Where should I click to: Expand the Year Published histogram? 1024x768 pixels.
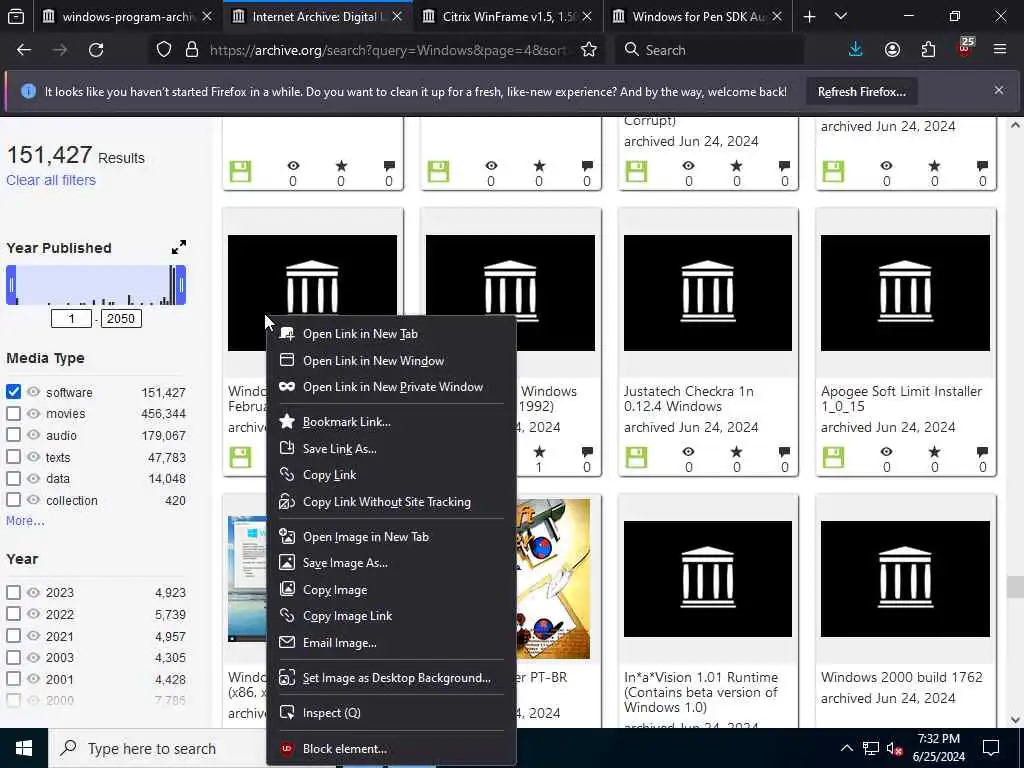pyautogui.click(x=178, y=248)
